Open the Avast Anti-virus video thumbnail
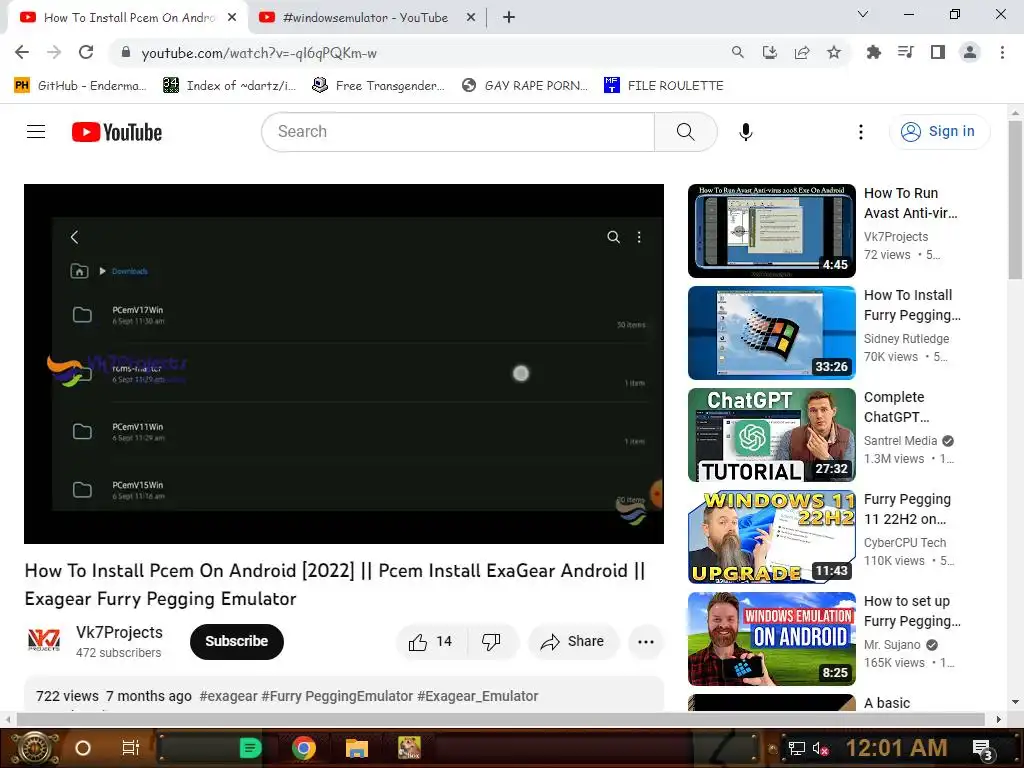 pyautogui.click(x=772, y=231)
